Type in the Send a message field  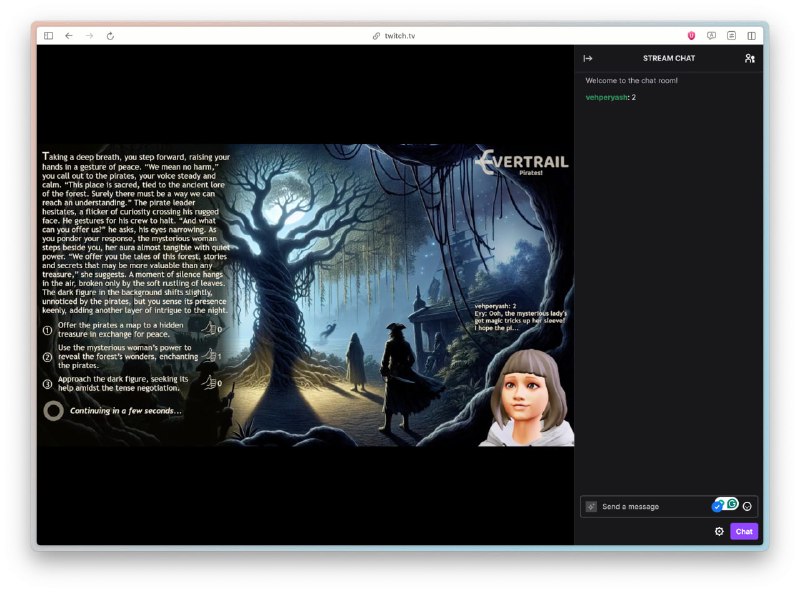point(650,507)
